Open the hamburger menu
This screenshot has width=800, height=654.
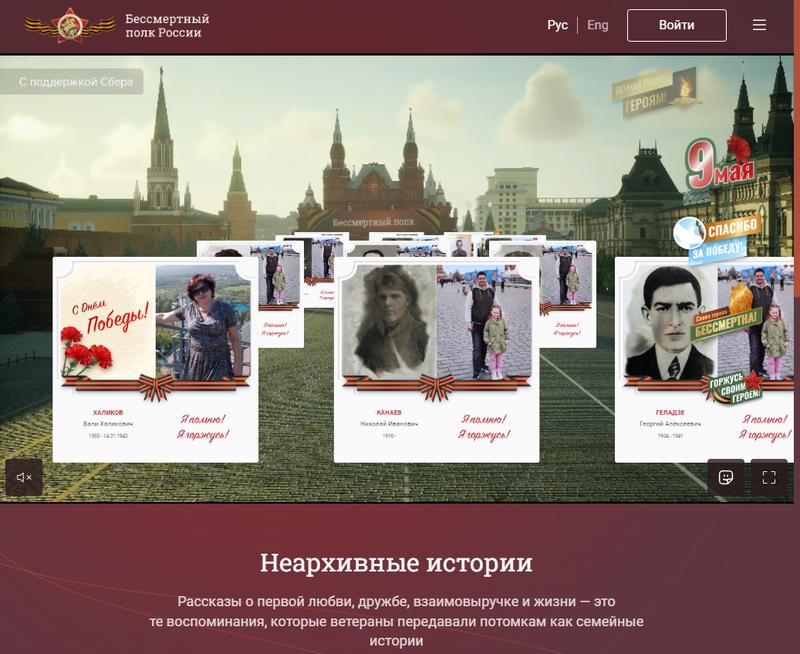(759, 25)
